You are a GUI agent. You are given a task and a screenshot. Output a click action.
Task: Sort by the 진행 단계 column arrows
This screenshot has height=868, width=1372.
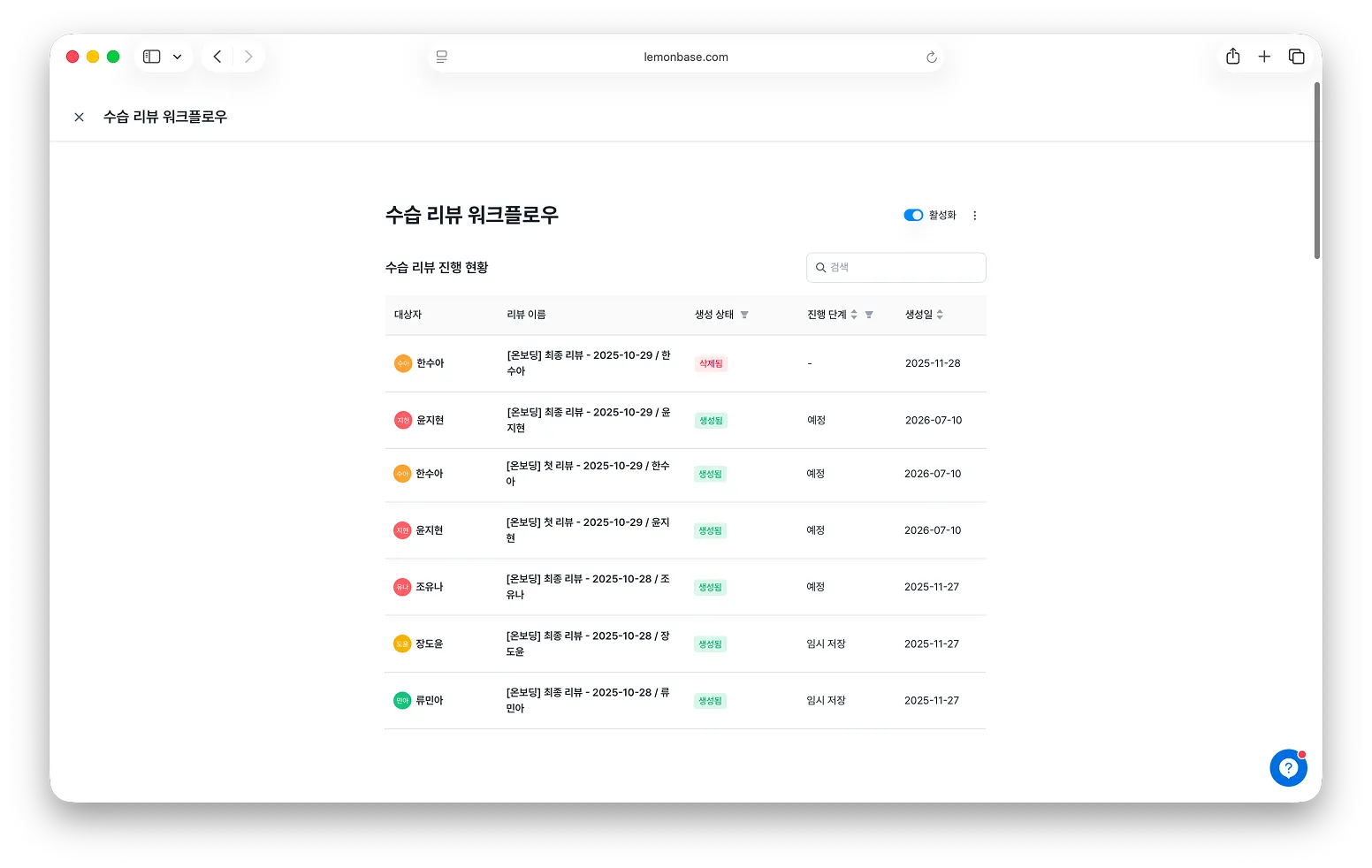point(854,315)
